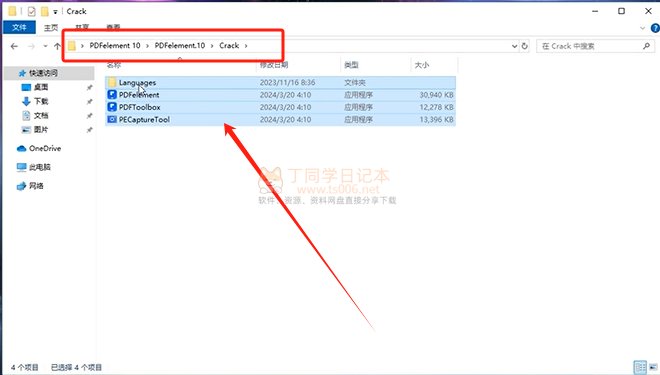The width and height of the screenshot is (660, 375).
Task: Go back with the left arrow
Action: [x=14, y=46]
